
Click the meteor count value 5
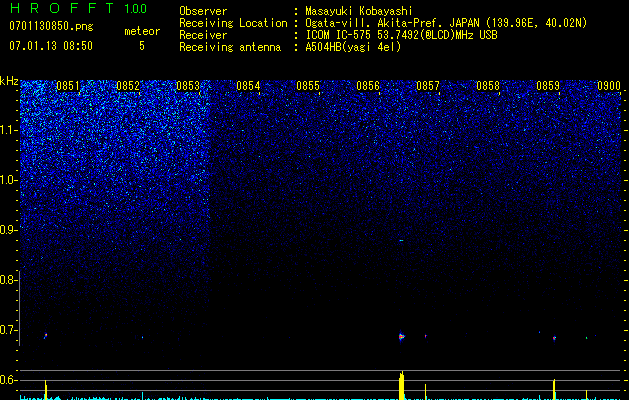coord(142,46)
